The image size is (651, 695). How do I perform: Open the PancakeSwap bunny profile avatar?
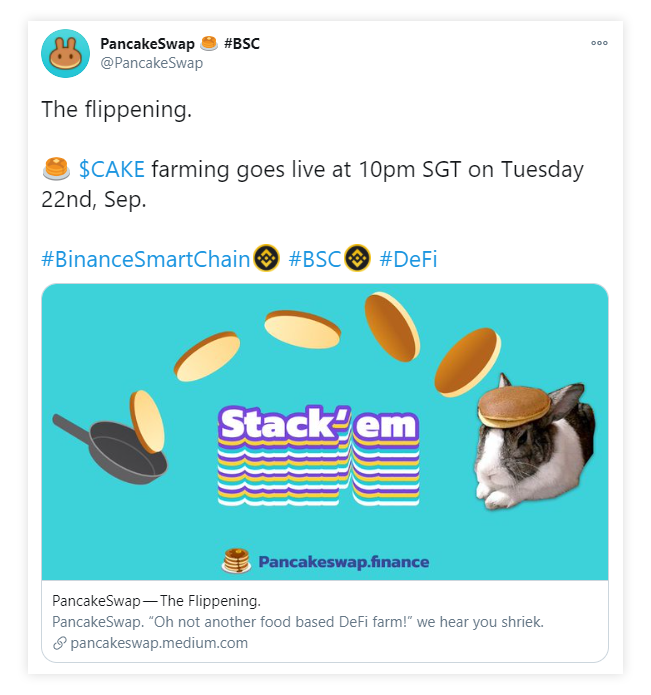[65, 53]
